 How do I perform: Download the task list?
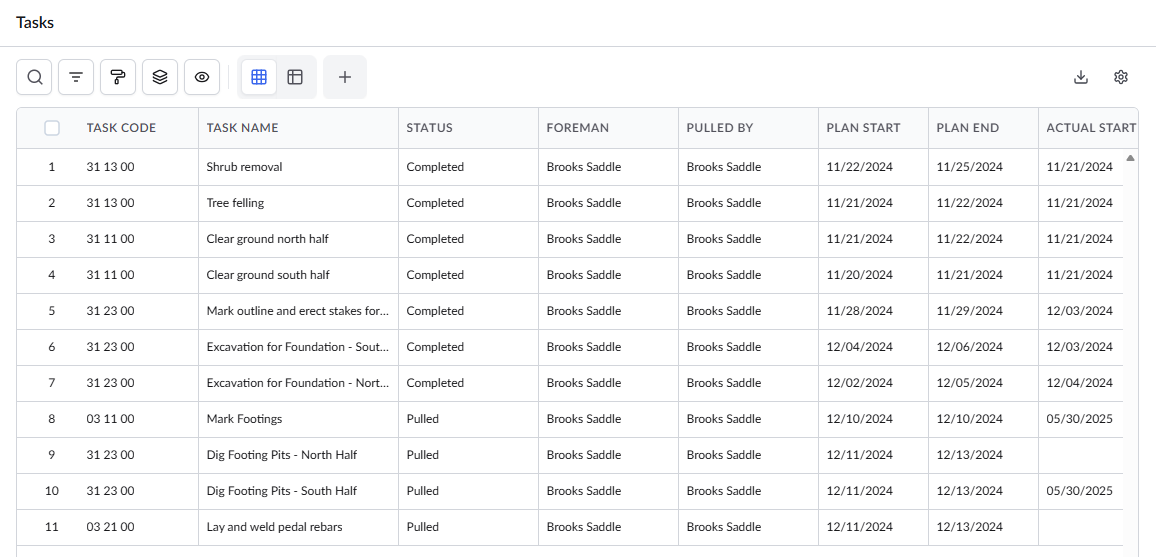1081,77
